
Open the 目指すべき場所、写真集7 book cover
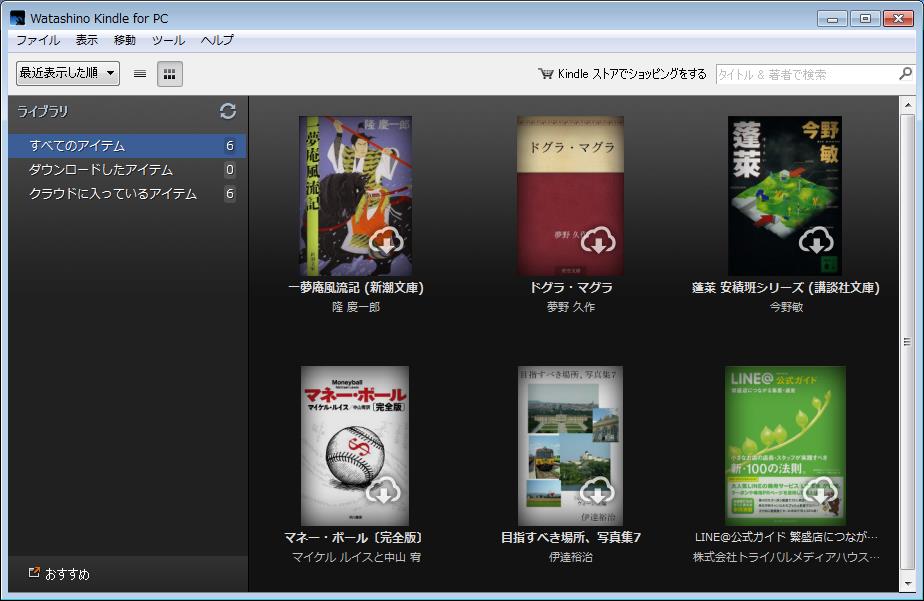[x=570, y=445]
